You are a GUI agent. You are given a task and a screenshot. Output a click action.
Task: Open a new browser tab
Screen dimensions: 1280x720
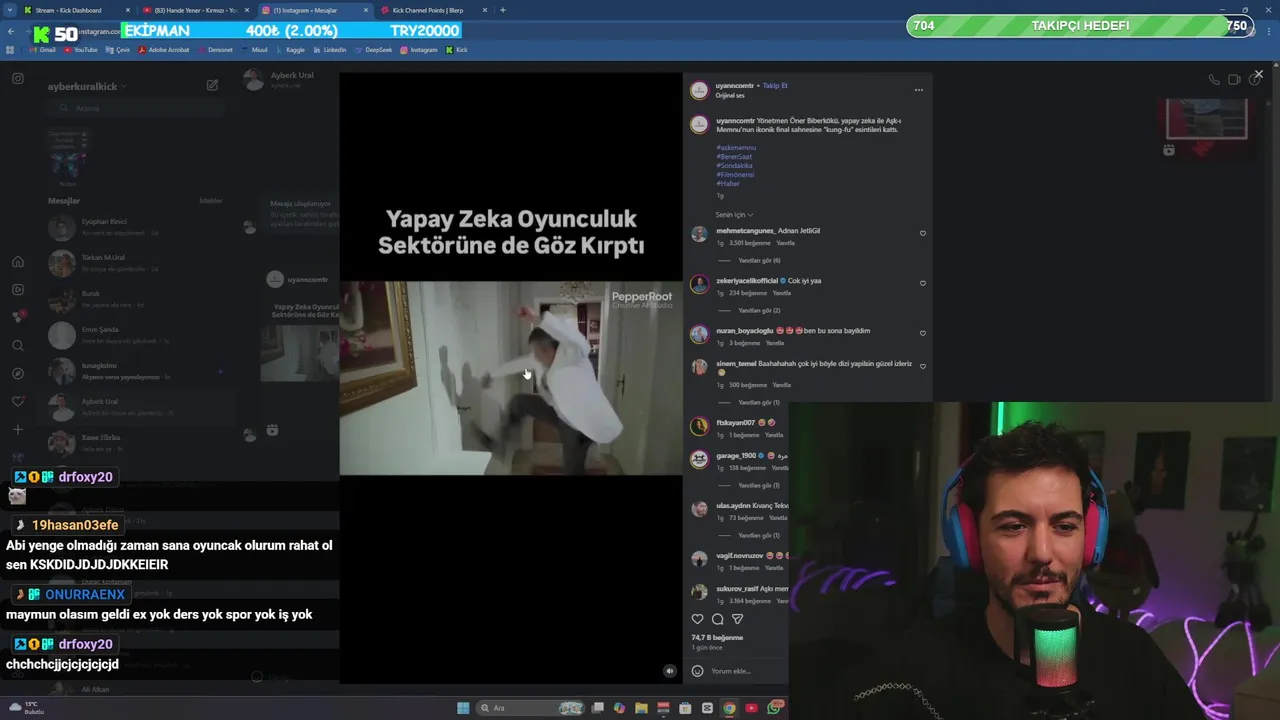pyautogui.click(x=502, y=10)
